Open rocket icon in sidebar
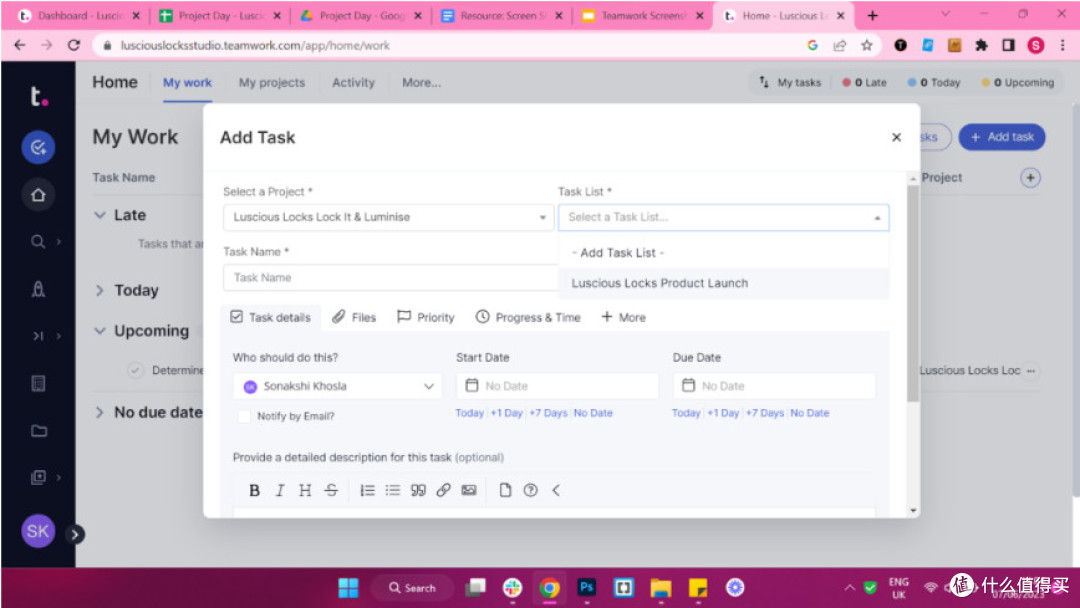 pyautogui.click(x=39, y=289)
